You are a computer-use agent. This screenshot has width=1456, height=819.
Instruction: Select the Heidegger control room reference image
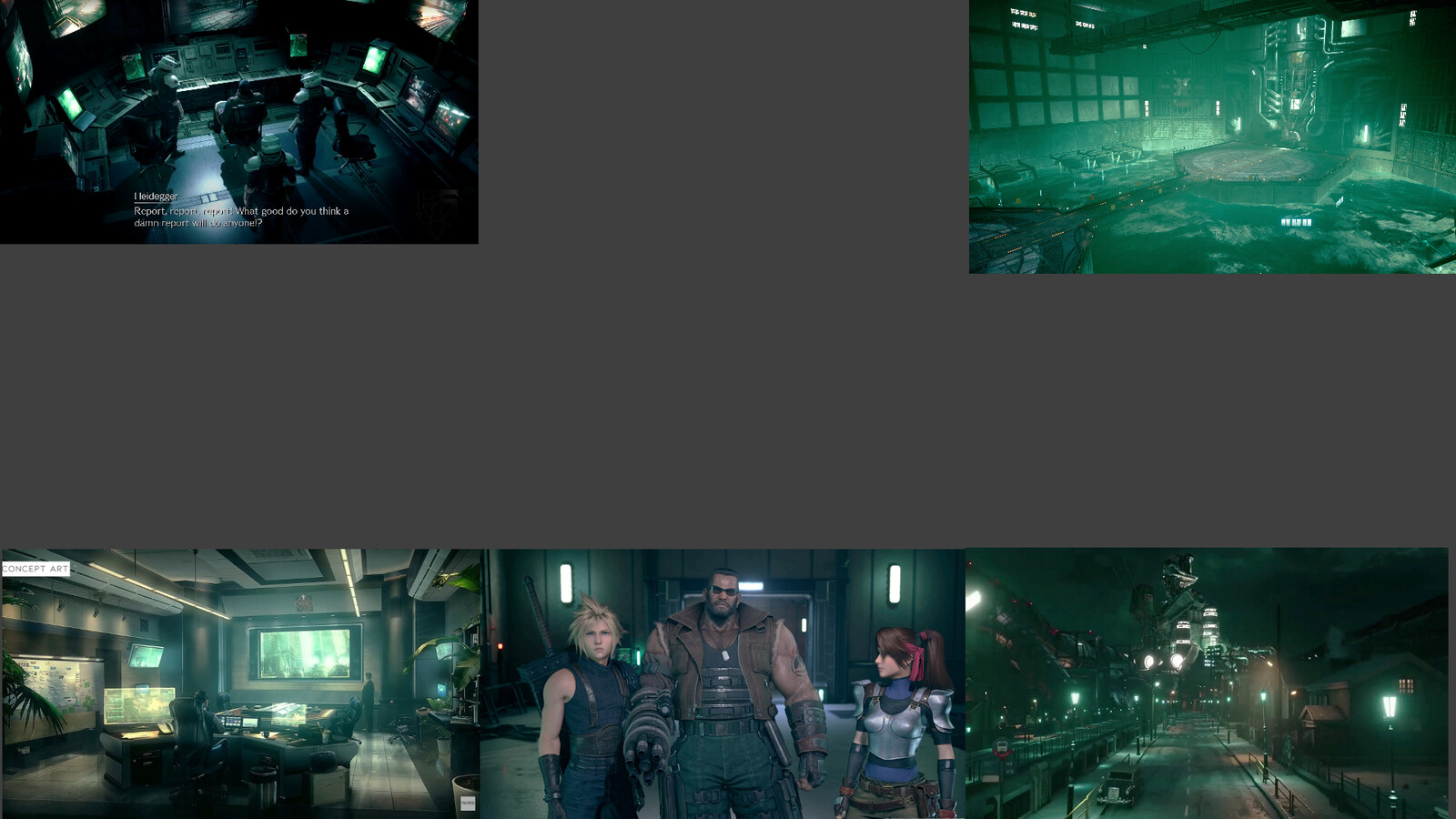click(239, 122)
